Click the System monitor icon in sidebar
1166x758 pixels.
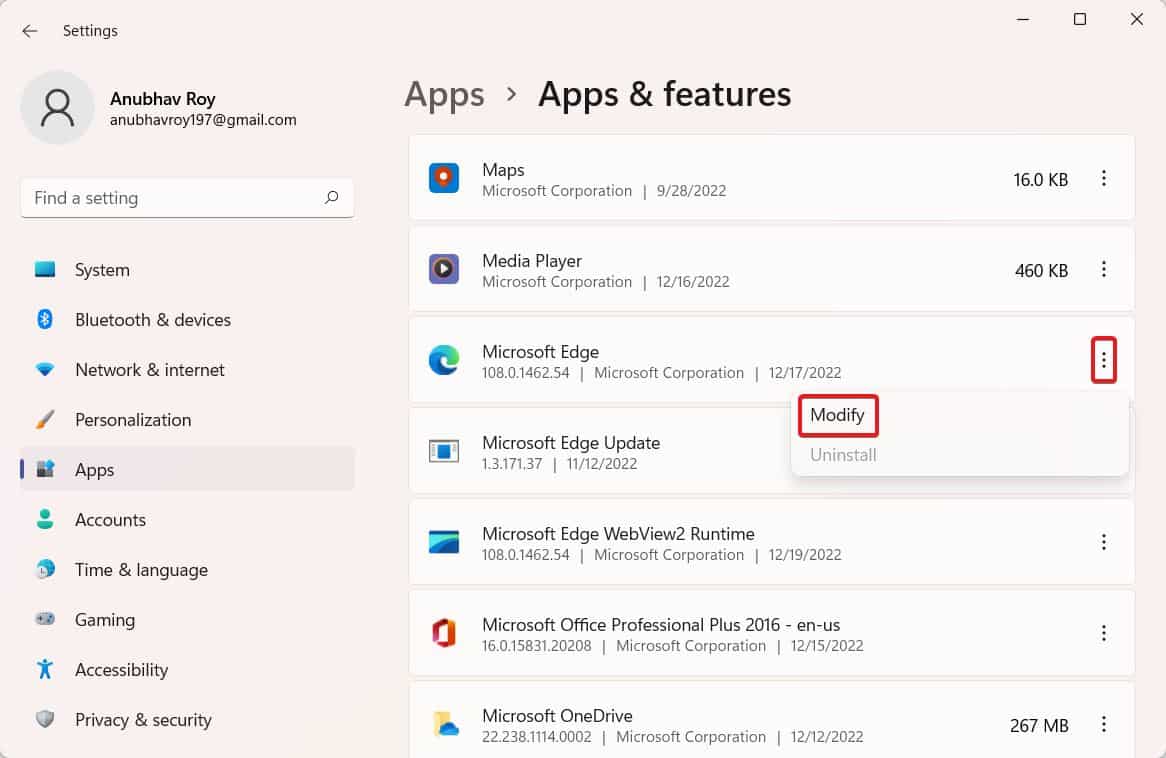[45, 269]
